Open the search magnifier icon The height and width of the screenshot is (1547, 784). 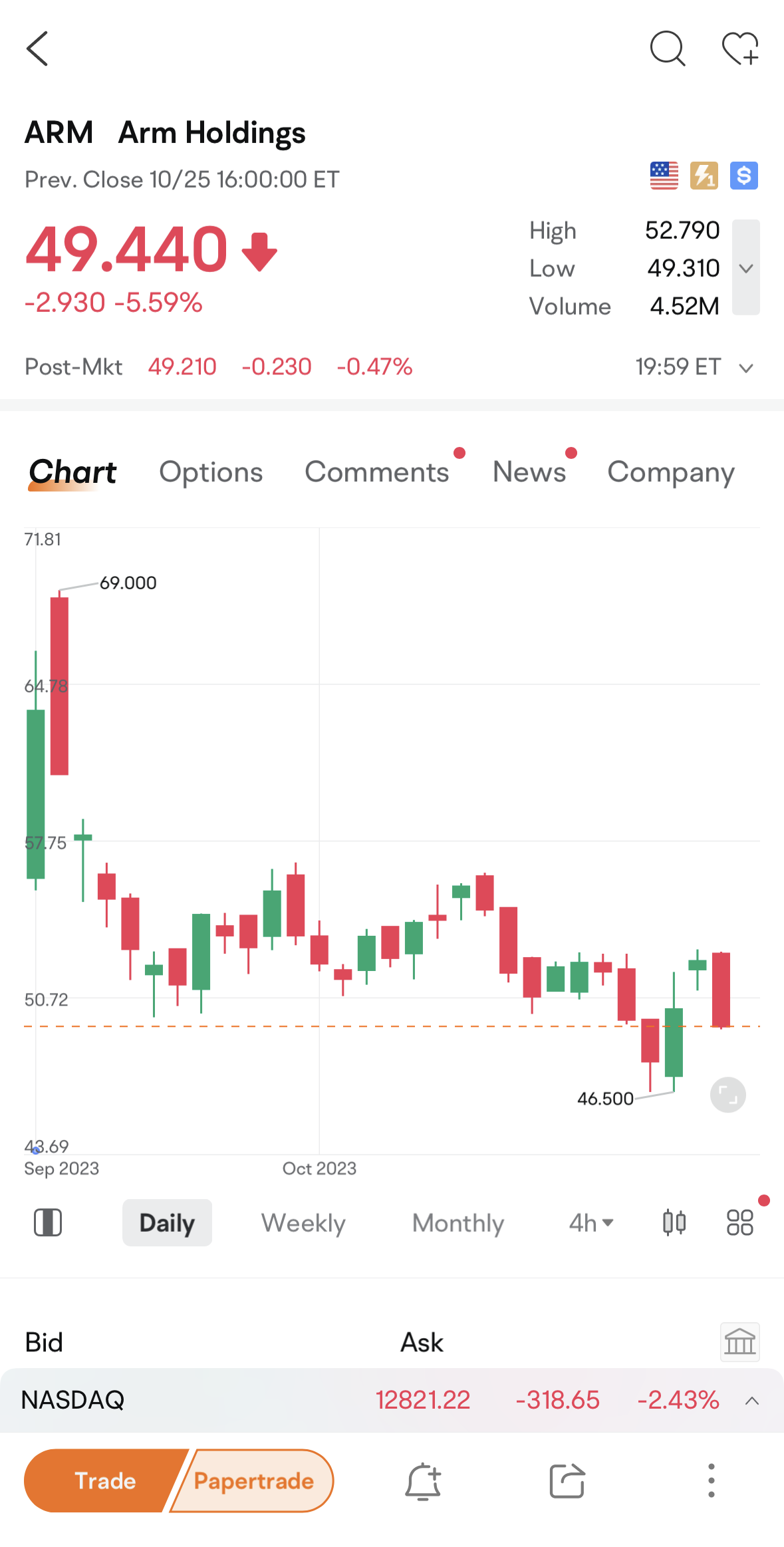tap(667, 49)
